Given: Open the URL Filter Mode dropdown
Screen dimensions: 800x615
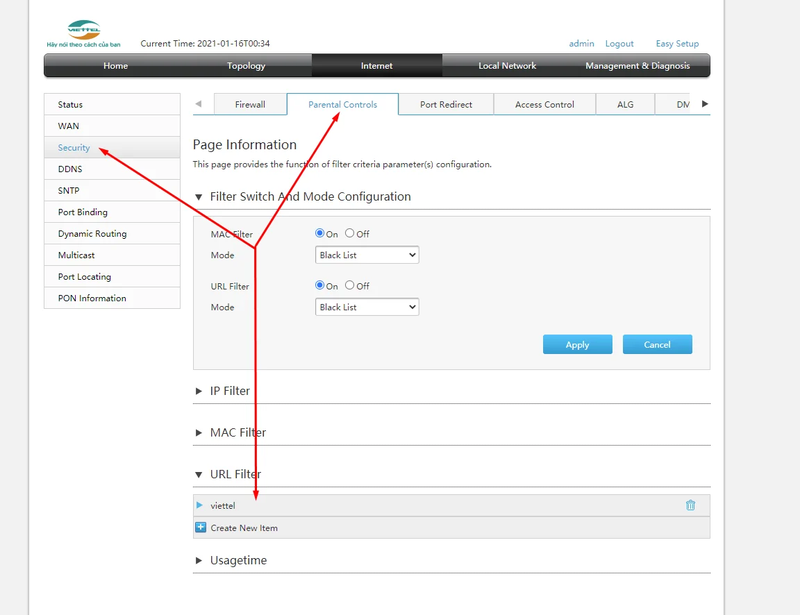Looking at the screenshot, I should 367,307.
